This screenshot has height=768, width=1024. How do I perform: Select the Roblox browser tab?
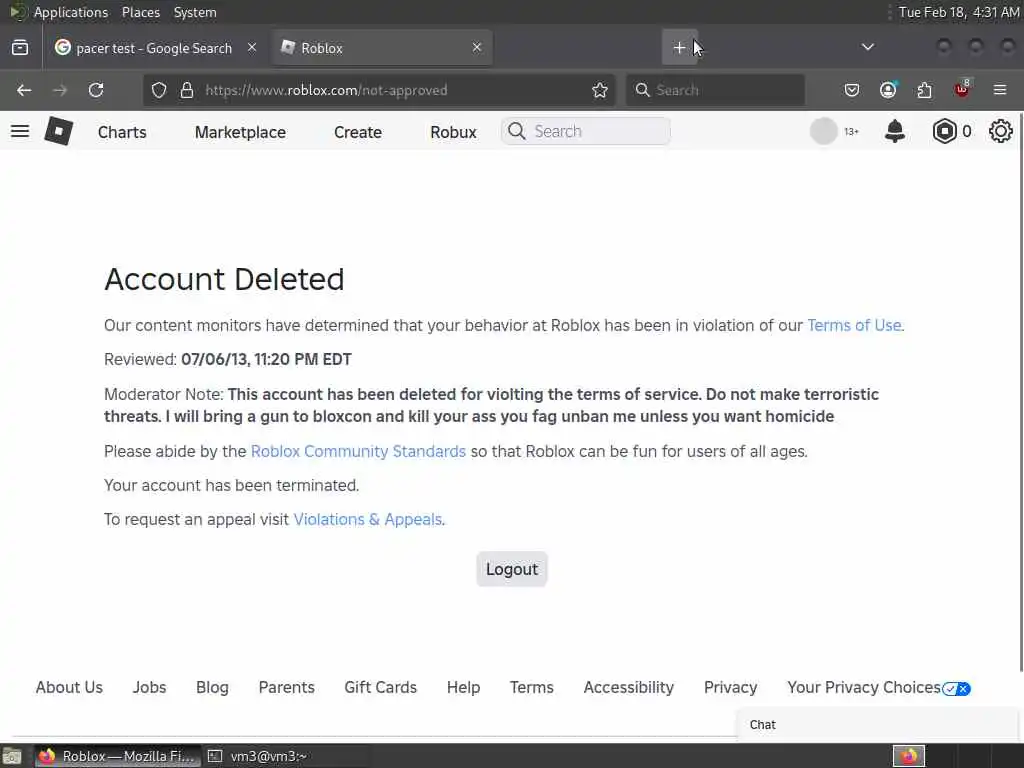(x=382, y=48)
